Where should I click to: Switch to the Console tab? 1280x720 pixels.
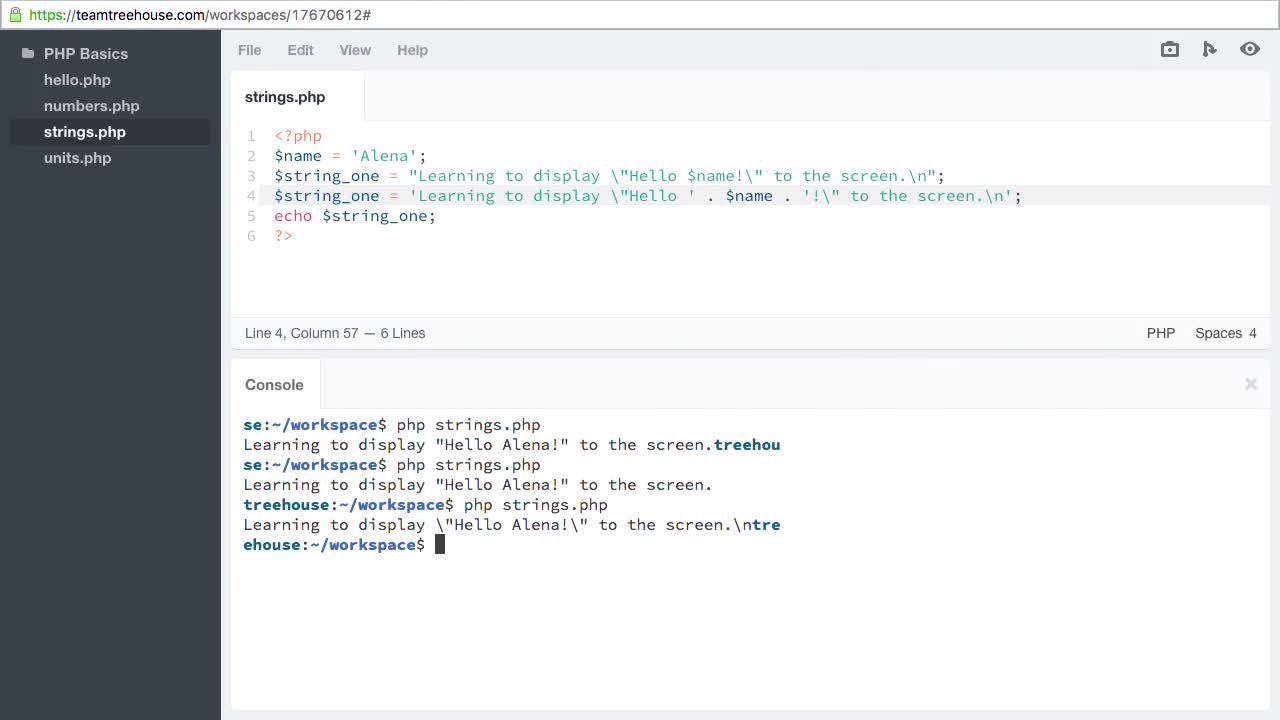[x=274, y=385]
